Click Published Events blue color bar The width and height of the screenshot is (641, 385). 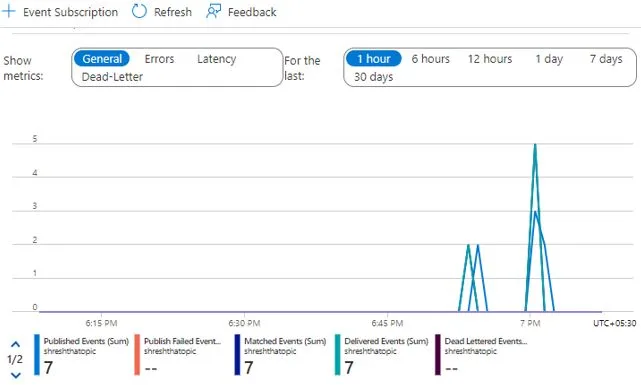click(x=37, y=354)
